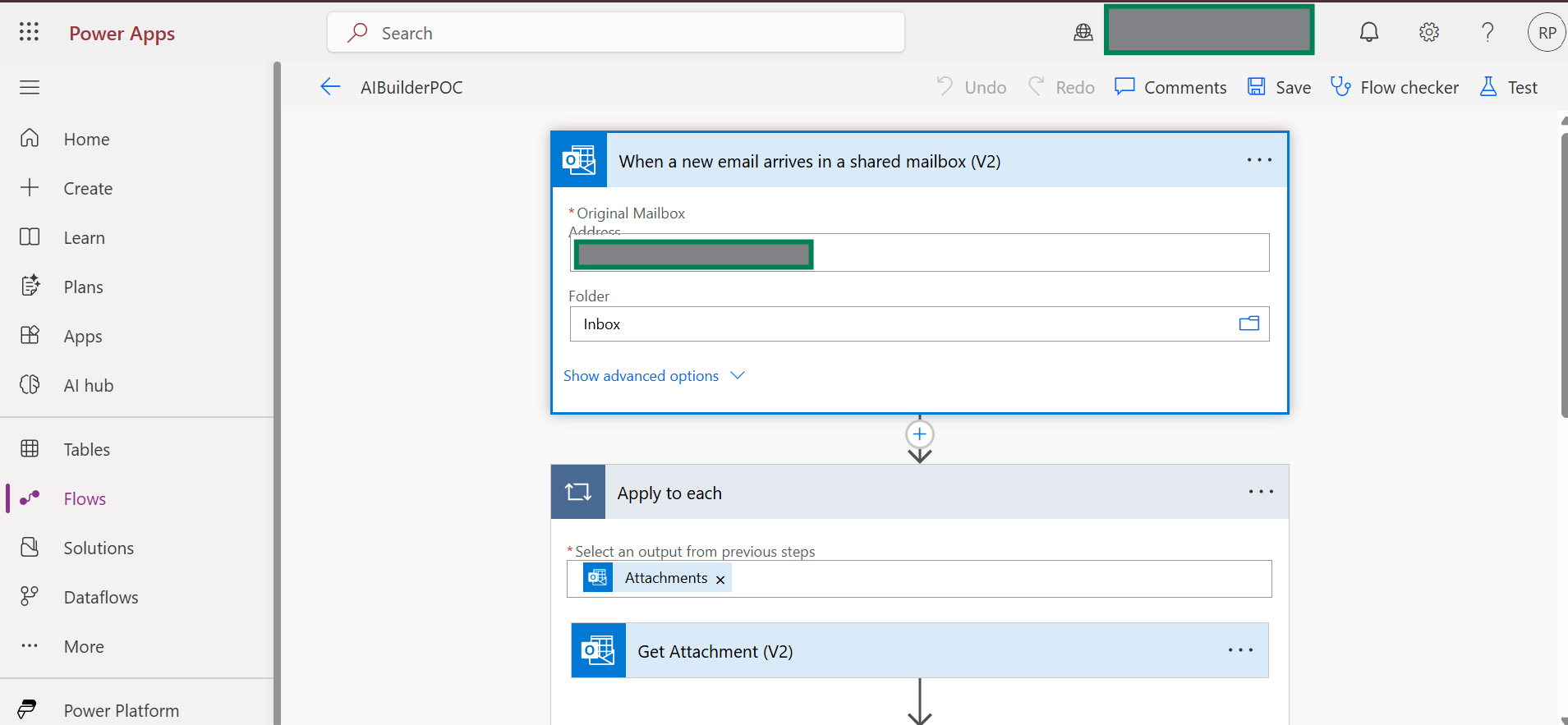Viewport: 1568px width, 725px height.
Task: Click the plus icon to insert a step
Action: pos(919,434)
